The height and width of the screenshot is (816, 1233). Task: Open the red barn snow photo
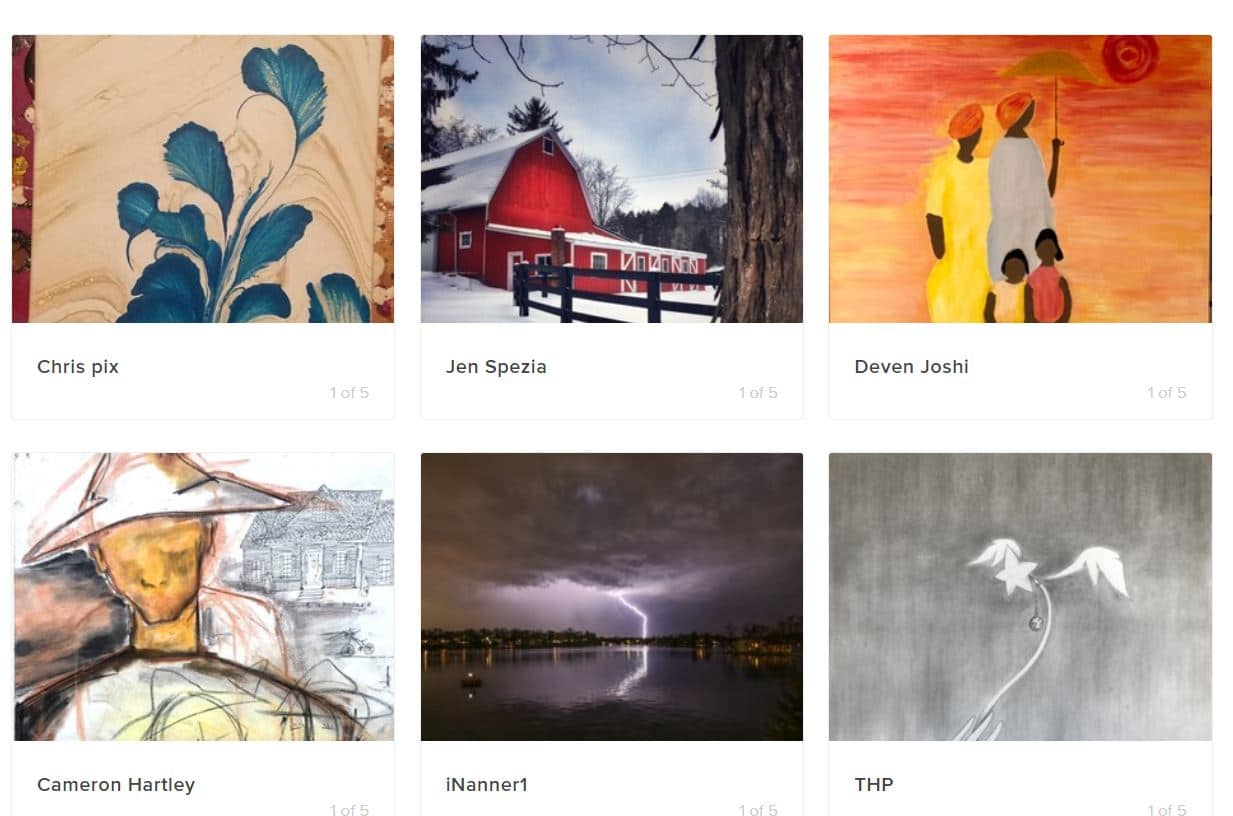pyautogui.click(x=611, y=179)
